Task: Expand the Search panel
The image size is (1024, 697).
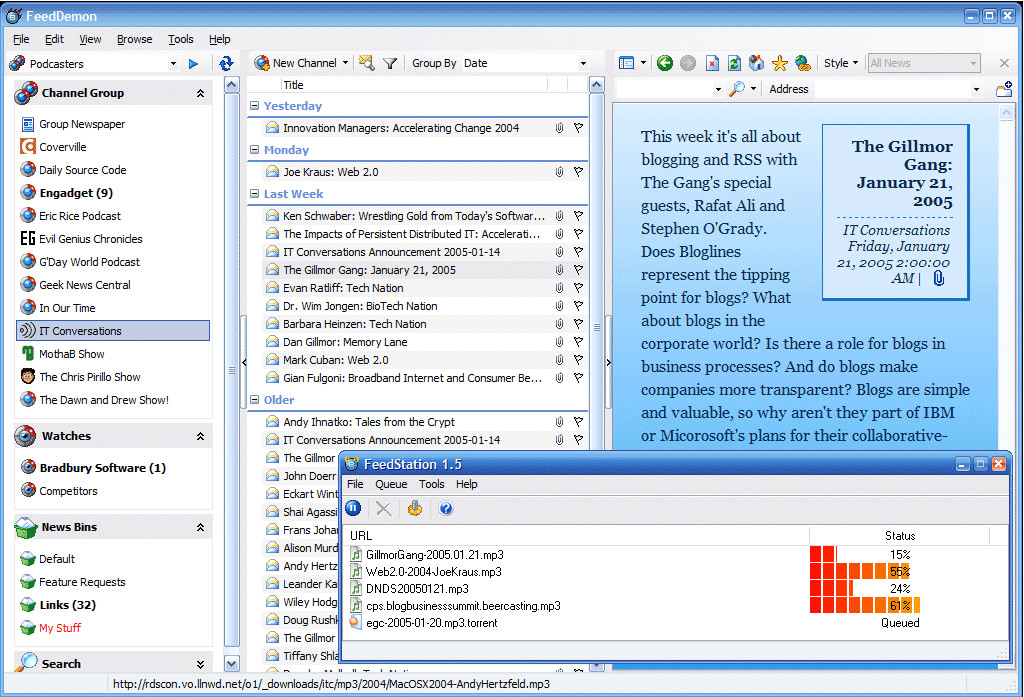Action: [200, 664]
